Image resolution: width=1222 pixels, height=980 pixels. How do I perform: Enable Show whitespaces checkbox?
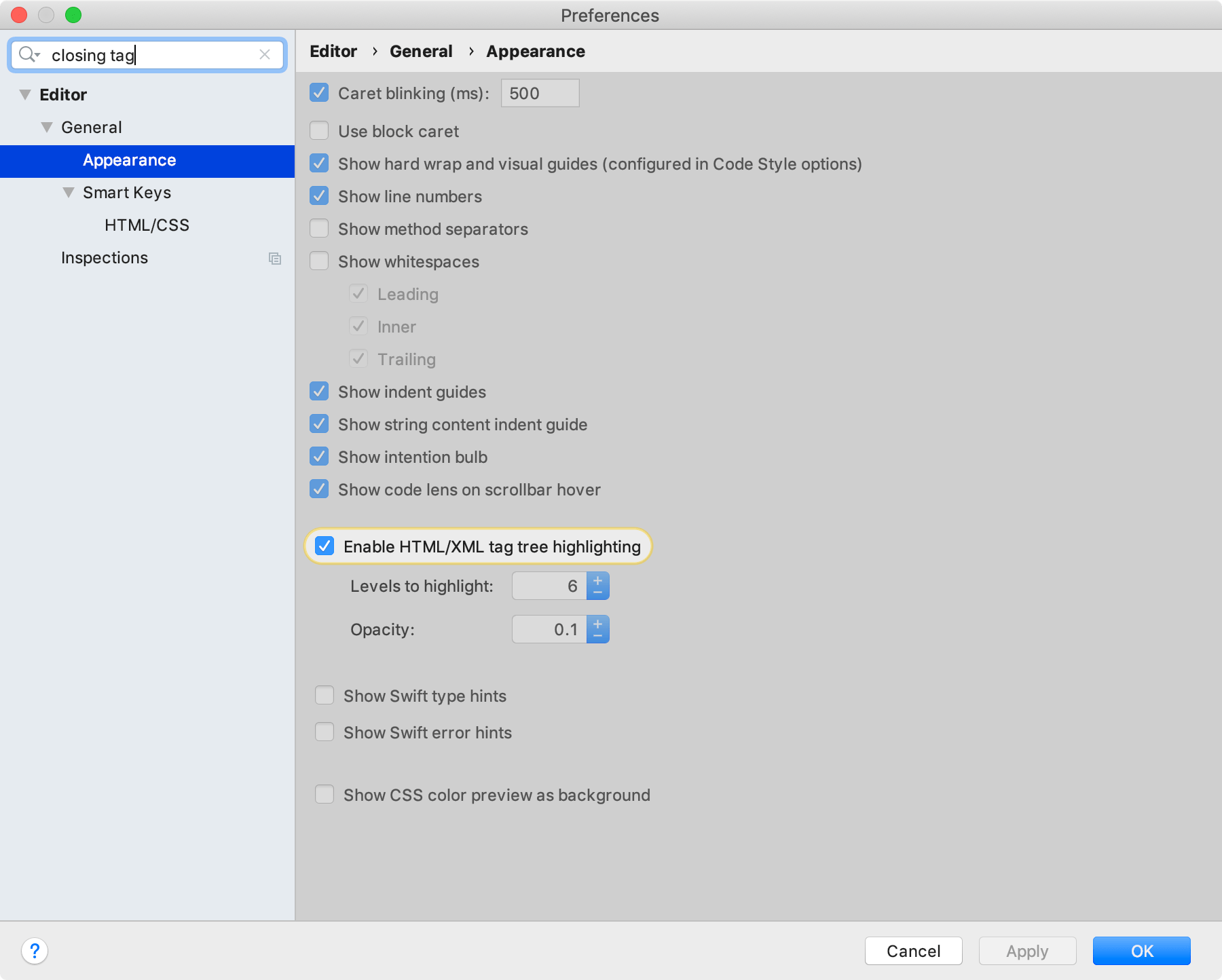pyautogui.click(x=319, y=261)
